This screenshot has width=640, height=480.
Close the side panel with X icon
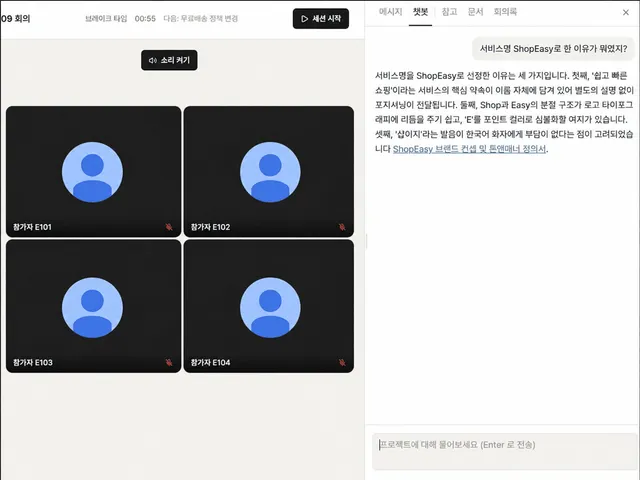625,12
